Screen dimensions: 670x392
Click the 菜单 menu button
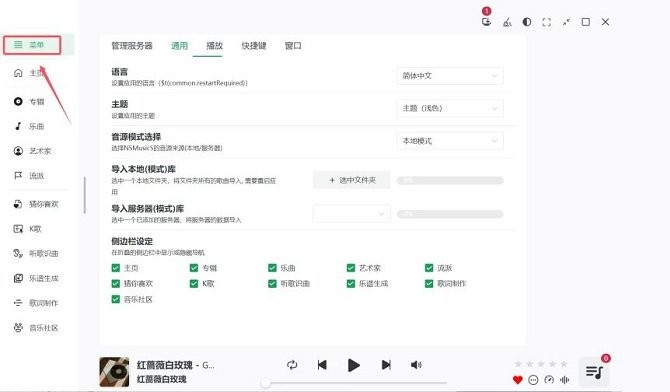(x=32, y=45)
